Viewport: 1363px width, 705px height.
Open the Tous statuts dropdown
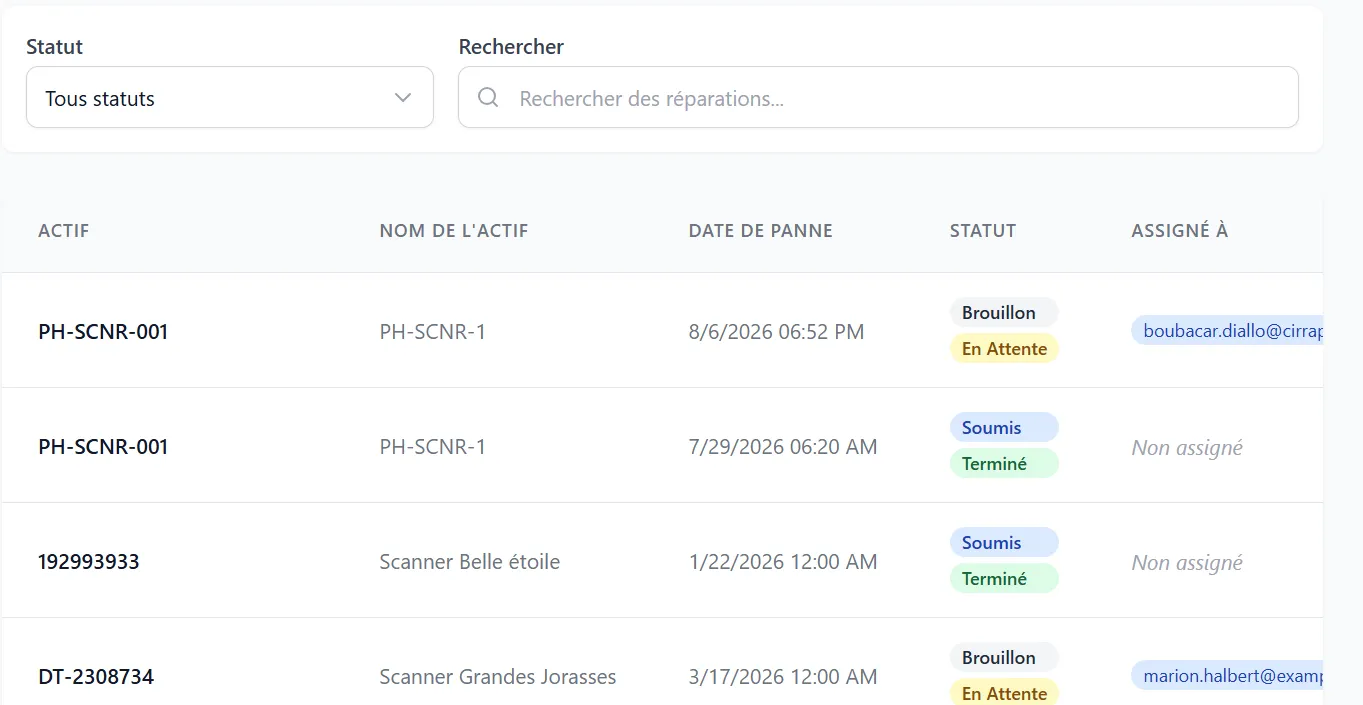click(230, 98)
